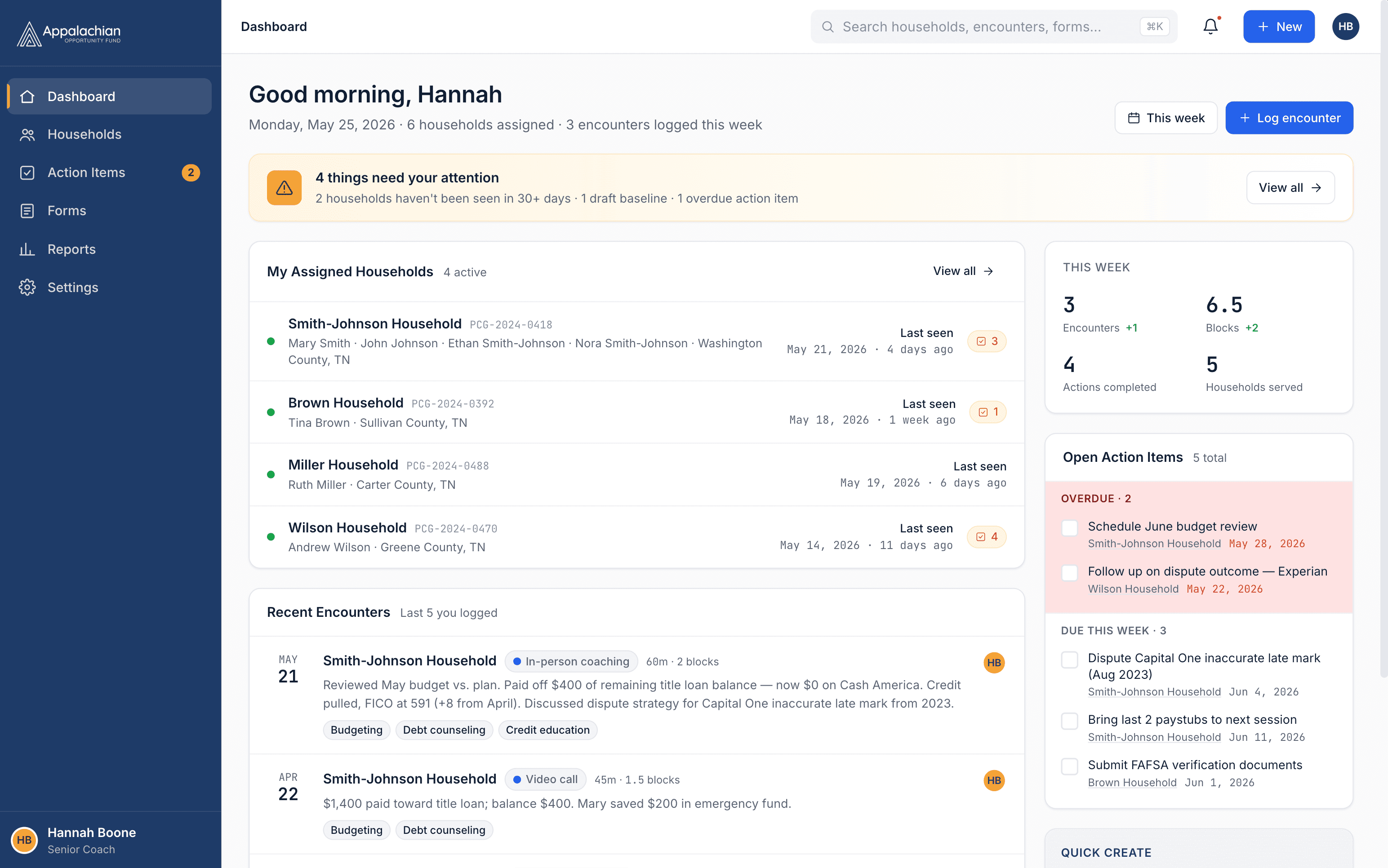Click Brown Household link under FAFSA item
The height and width of the screenshot is (868, 1388).
(1132, 783)
